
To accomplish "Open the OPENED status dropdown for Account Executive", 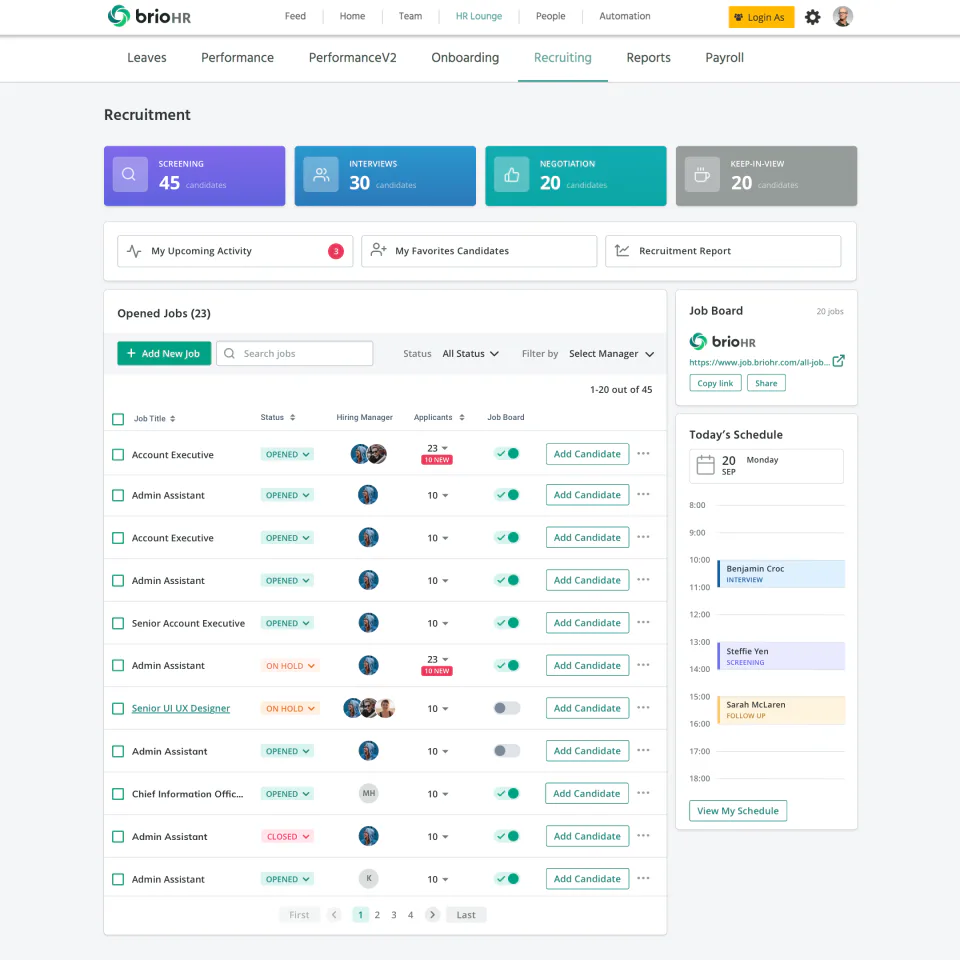I will pos(289,453).
